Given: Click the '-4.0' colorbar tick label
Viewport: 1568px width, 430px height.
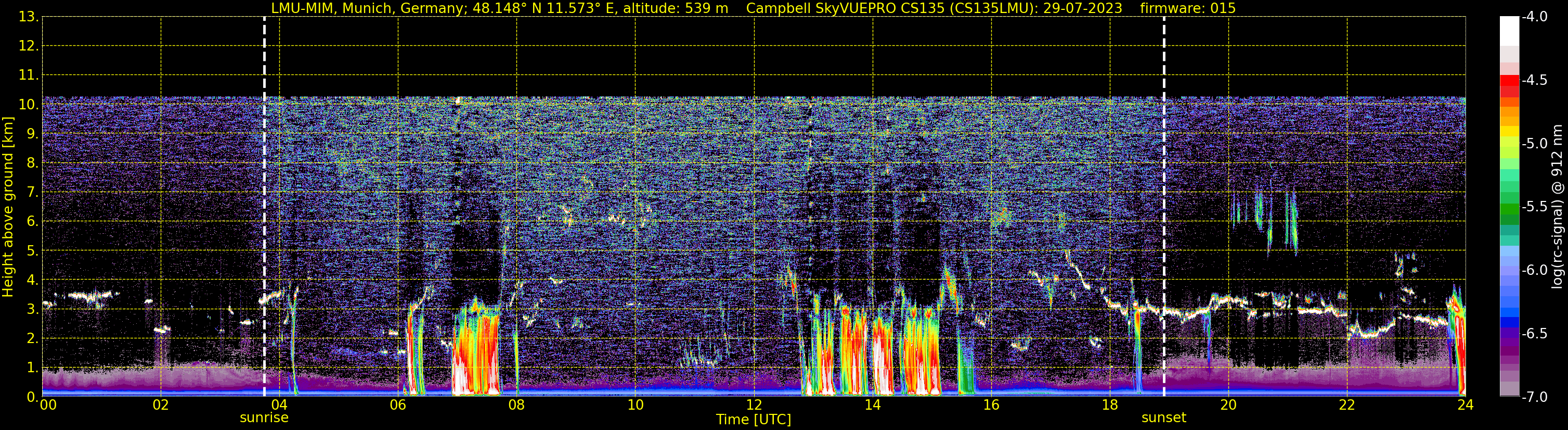Looking at the screenshot, I should click(1534, 17).
